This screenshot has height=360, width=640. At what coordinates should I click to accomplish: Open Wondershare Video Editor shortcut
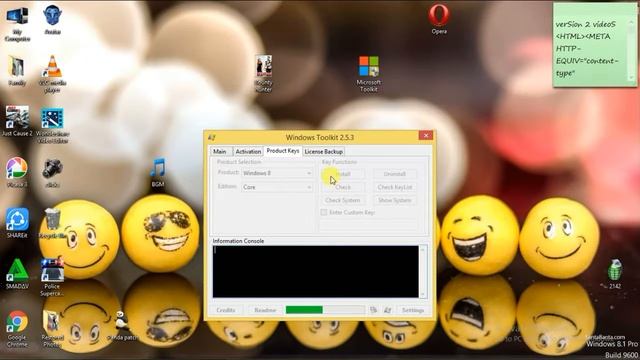[52, 125]
